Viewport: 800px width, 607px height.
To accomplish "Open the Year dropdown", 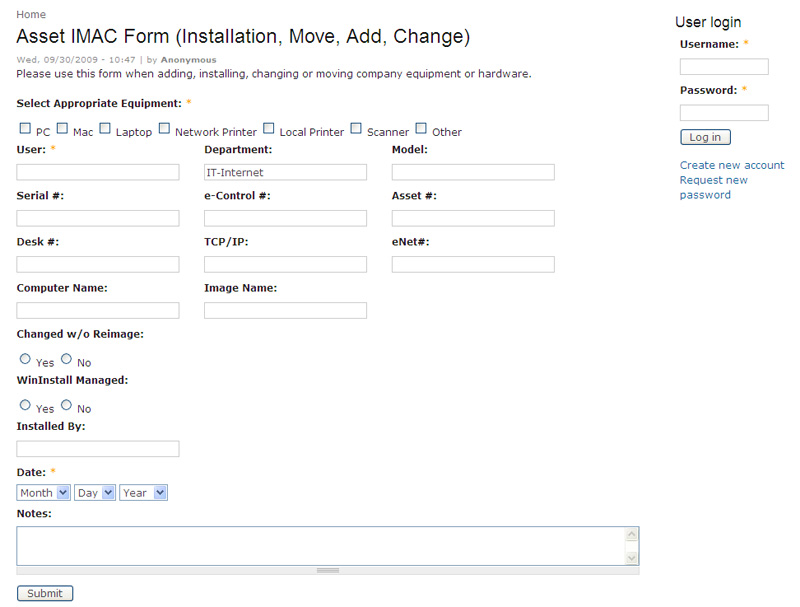I will click(x=143, y=493).
